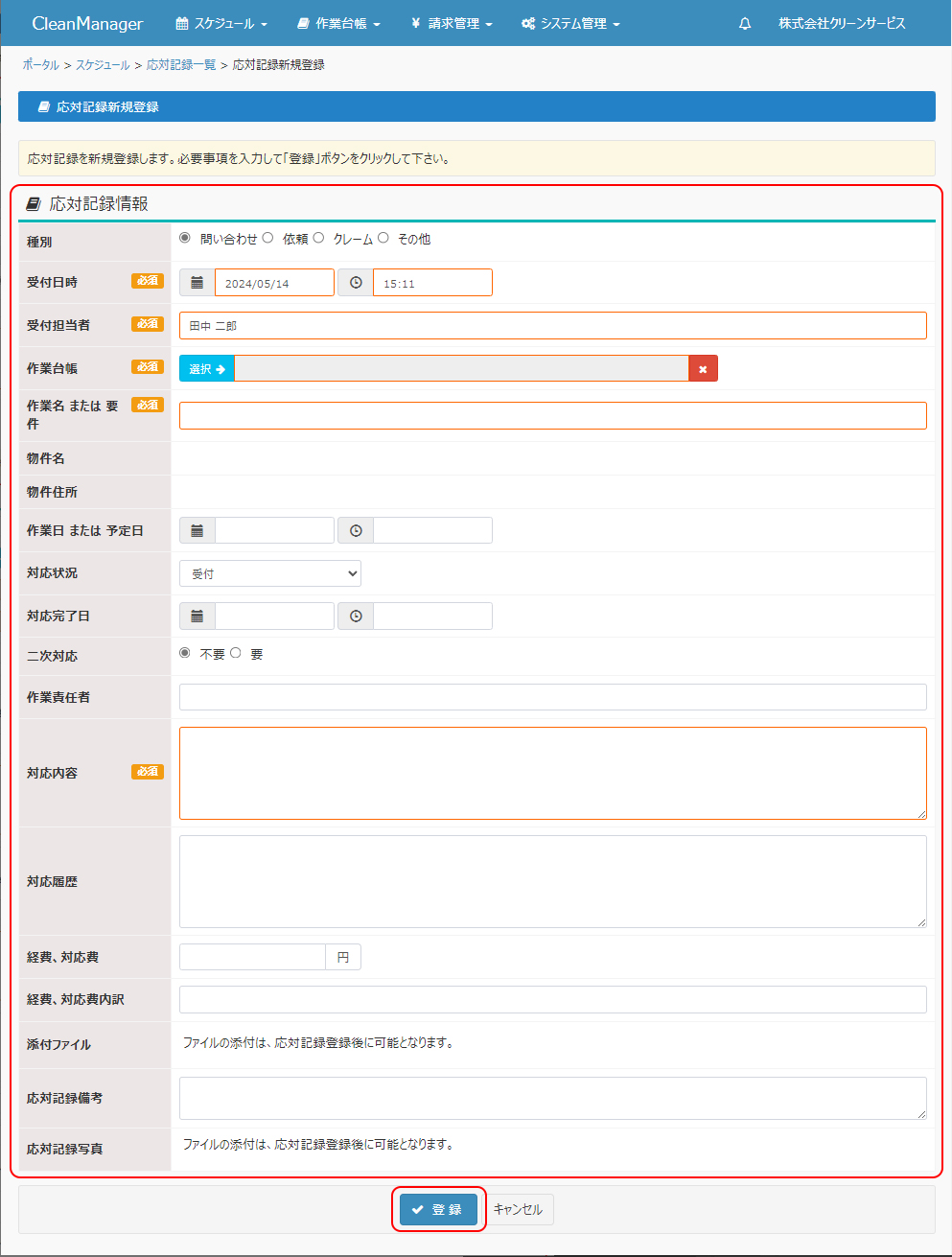
Task: Click clock icon next to 受付日時 time
Action: (x=356, y=283)
